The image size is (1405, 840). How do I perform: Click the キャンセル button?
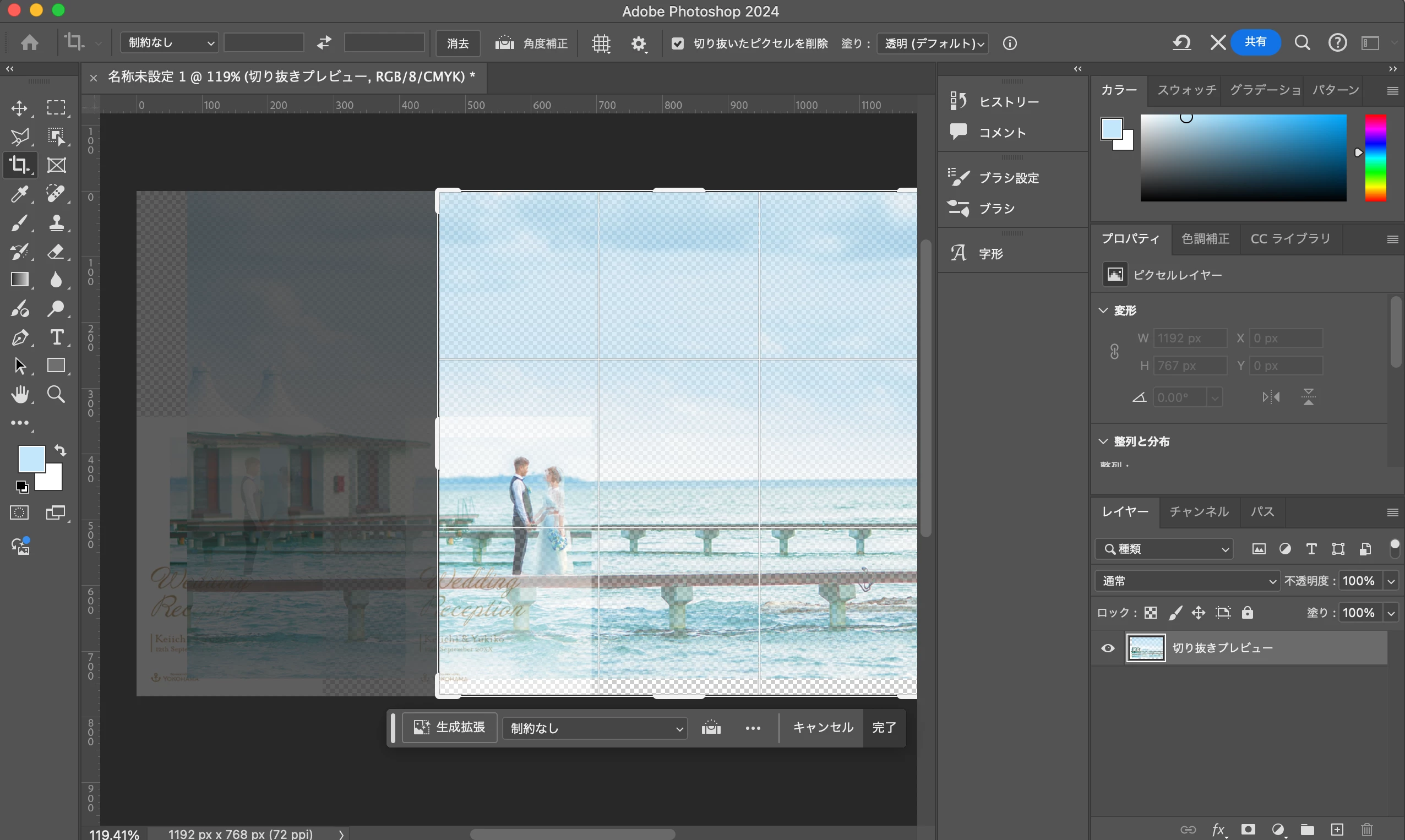click(x=823, y=727)
